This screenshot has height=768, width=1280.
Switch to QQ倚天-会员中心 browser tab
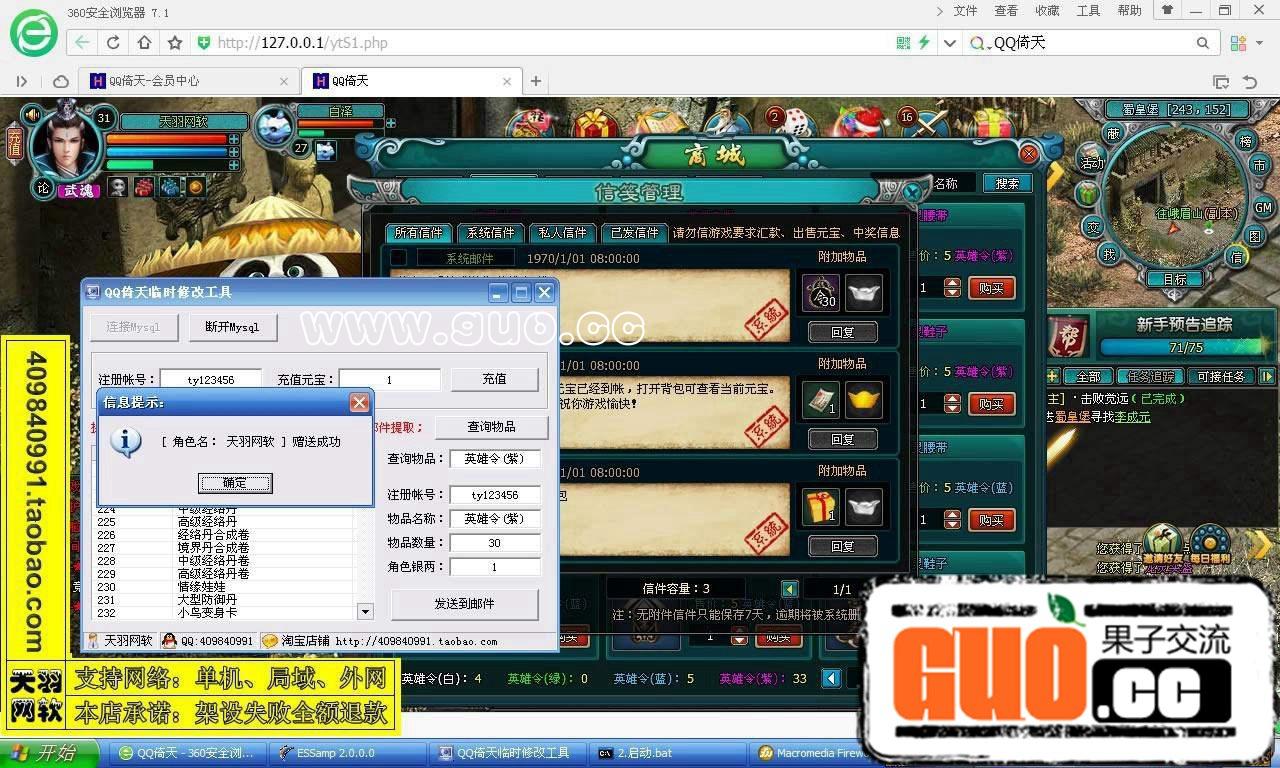coord(189,81)
